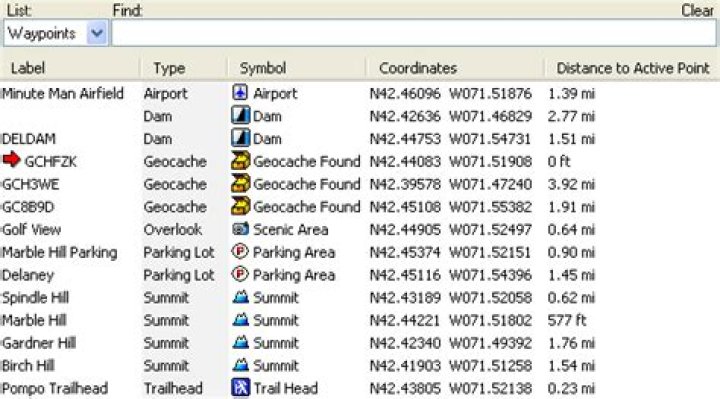Select the Birch Hill waypoint label
720x399 pixels.
(28, 366)
